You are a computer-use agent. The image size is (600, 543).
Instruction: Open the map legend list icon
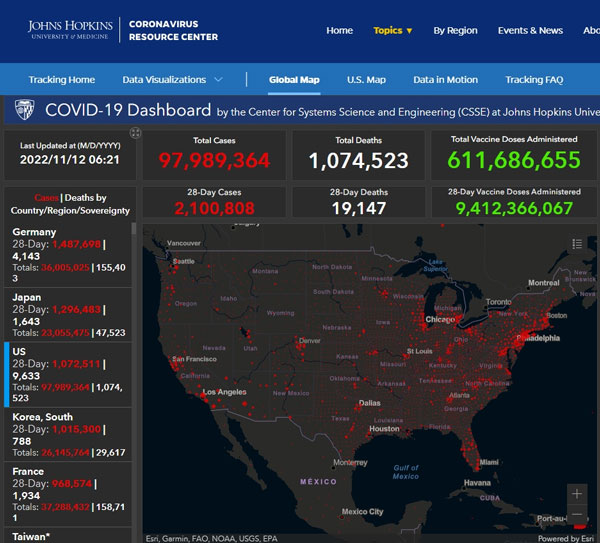coord(577,243)
